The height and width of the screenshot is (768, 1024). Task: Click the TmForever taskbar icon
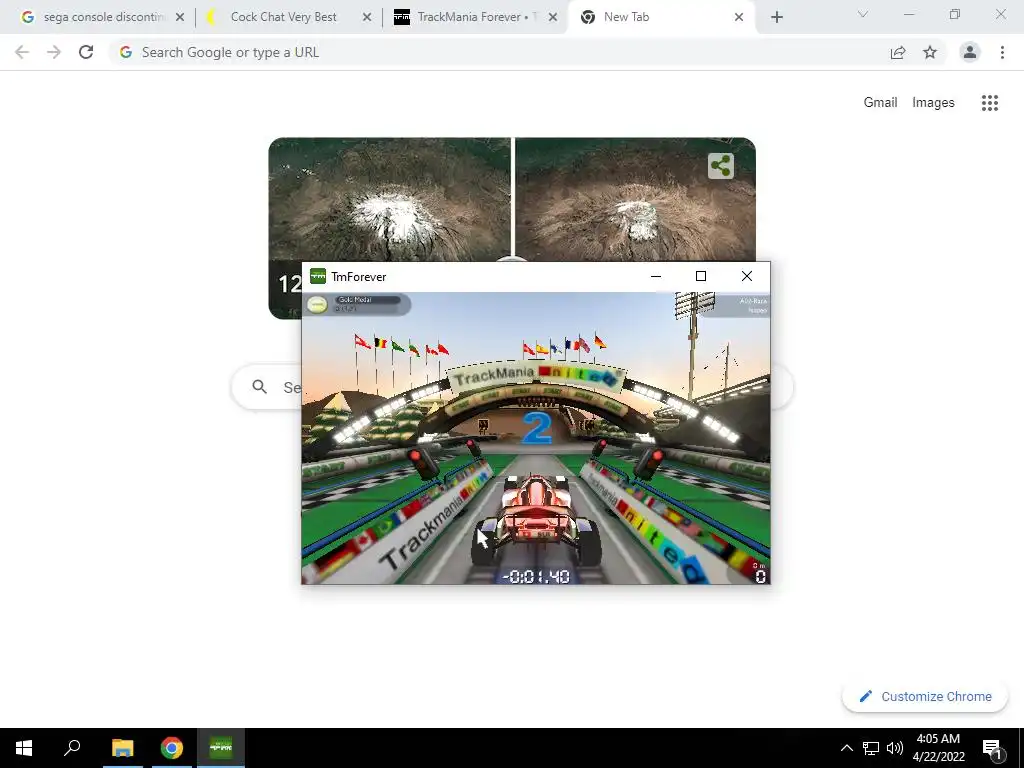coord(221,748)
